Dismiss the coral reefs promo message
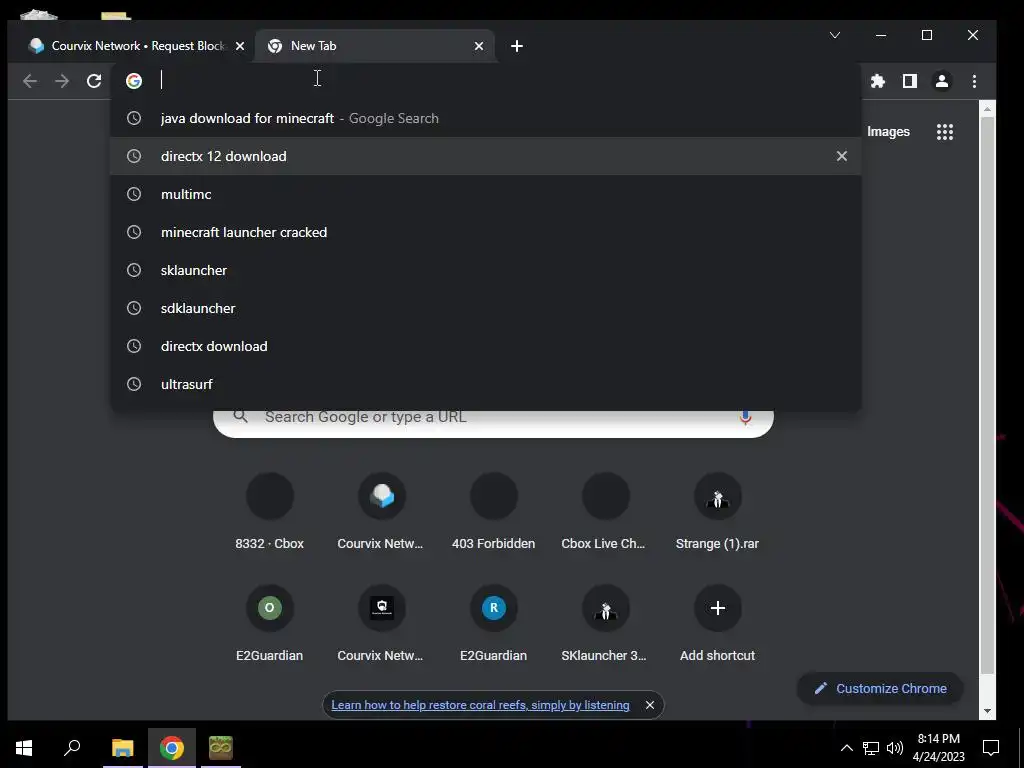Screen dimensions: 1024x768 click(x=650, y=705)
